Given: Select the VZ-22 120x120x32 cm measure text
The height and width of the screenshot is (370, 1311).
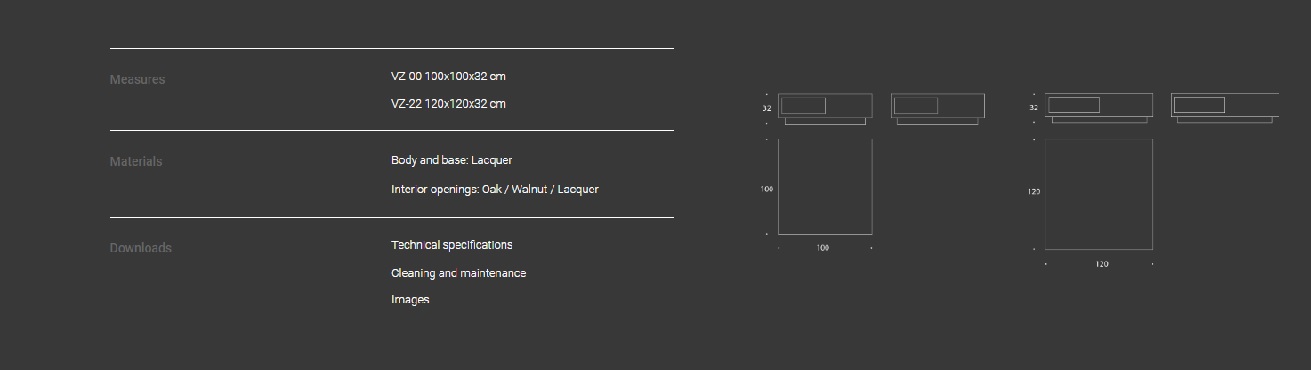Looking at the screenshot, I should tap(448, 104).
